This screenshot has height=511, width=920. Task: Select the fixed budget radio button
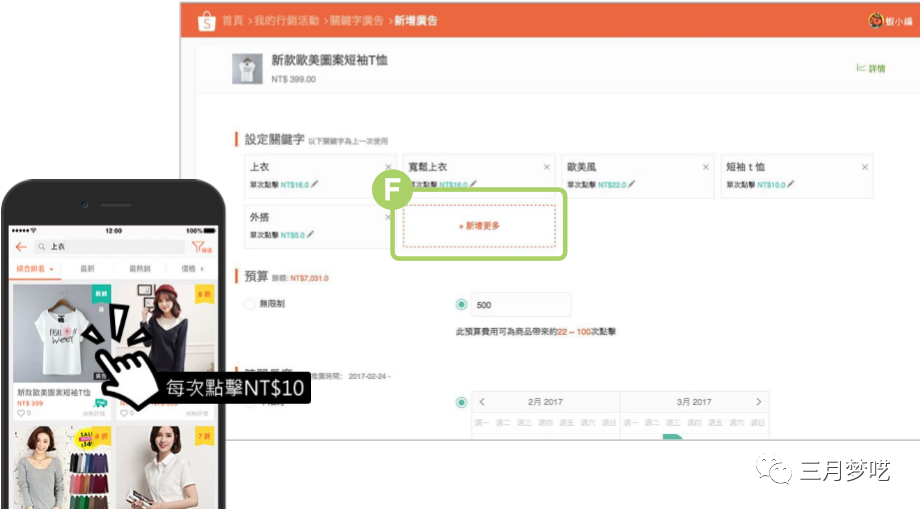tap(461, 304)
